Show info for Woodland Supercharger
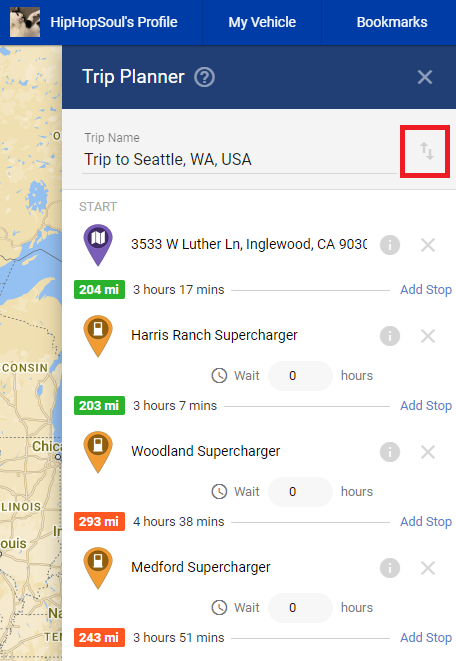 [390, 452]
